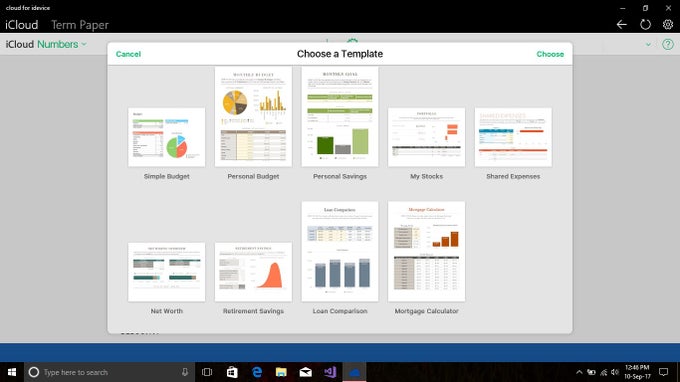Select the iCloud tab in header
The width and height of the screenshot is (680, 382).
coord(22,25)
